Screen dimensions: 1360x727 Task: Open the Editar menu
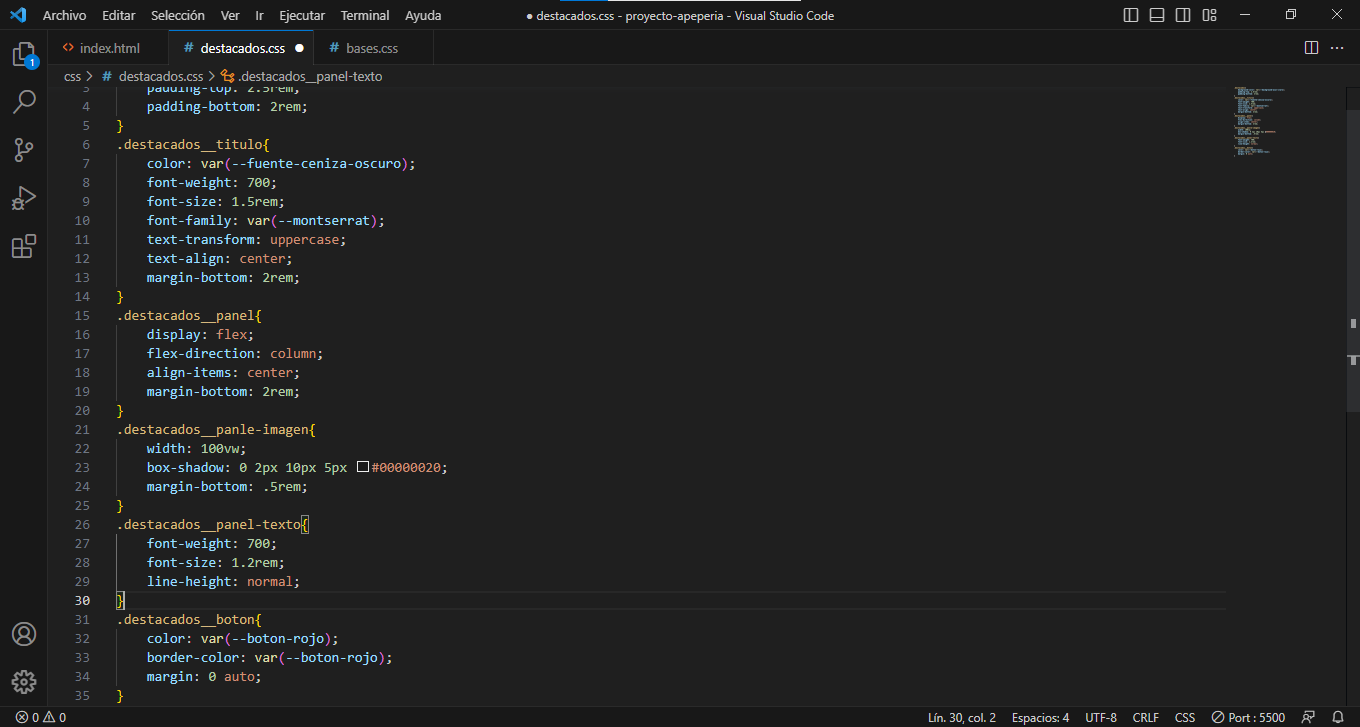[119, 15]
